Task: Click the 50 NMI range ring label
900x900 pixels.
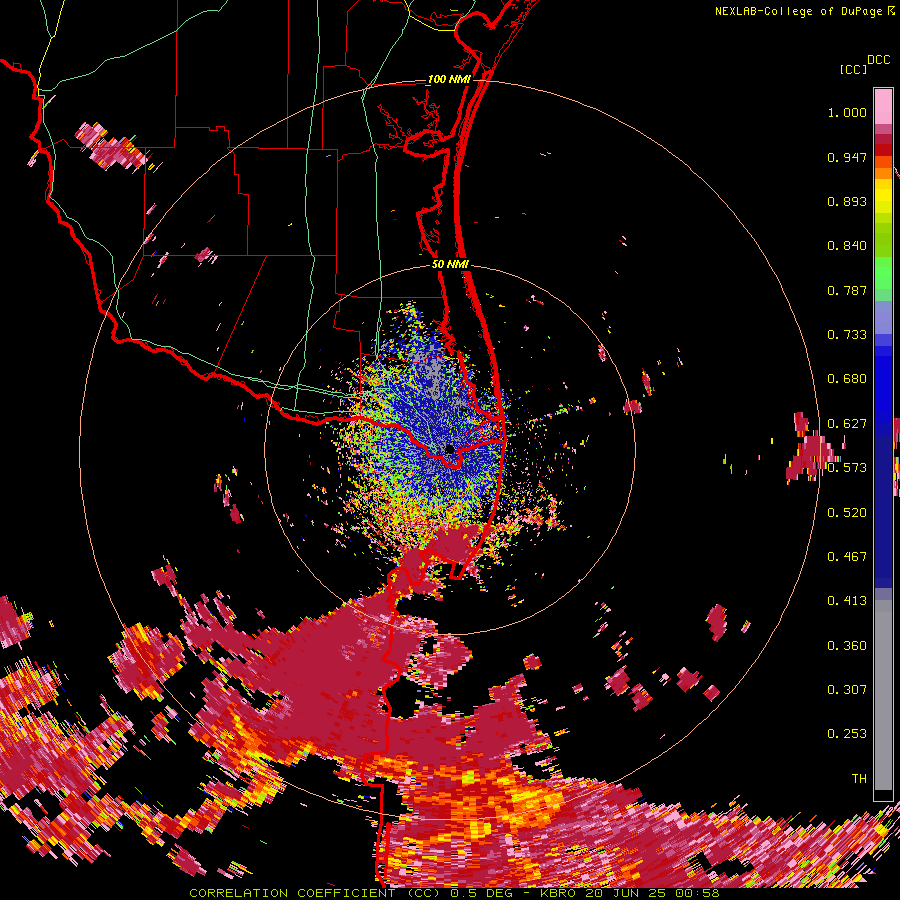Action: pyautogui.click(x=450, y=265)
